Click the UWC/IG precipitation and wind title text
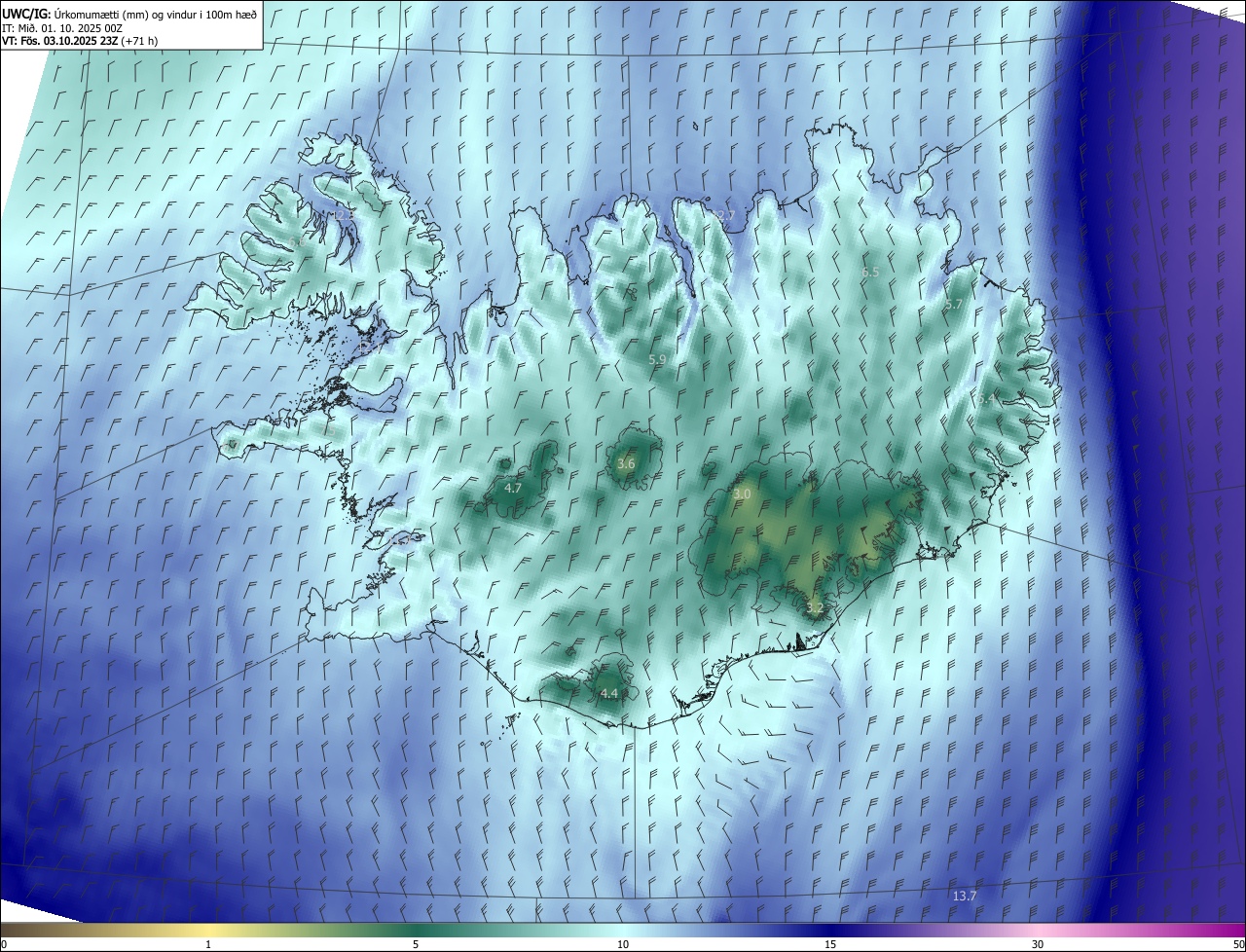1246x952 pixels. point(129,14)
